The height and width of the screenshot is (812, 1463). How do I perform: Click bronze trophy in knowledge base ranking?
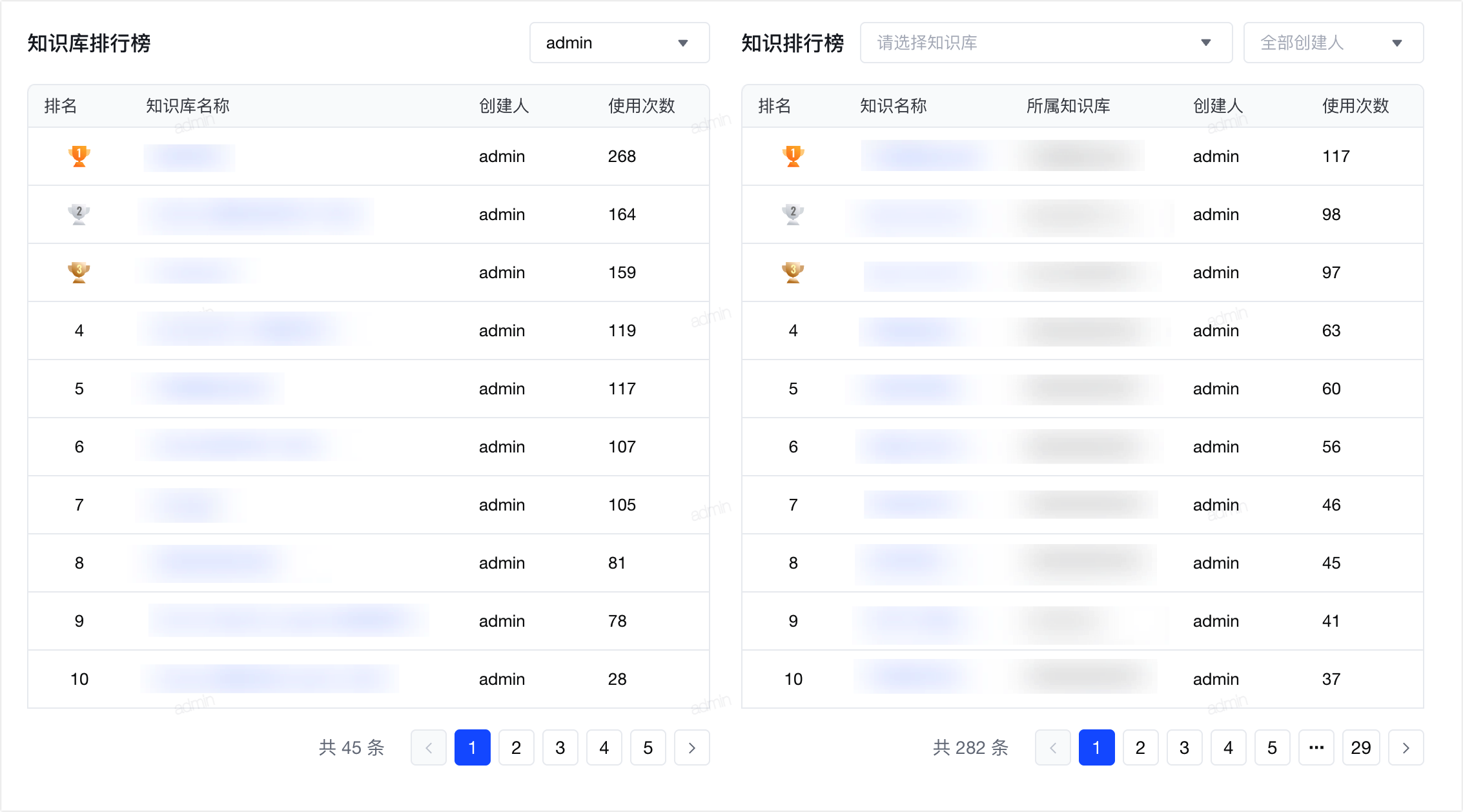click(x=79, y=272)
